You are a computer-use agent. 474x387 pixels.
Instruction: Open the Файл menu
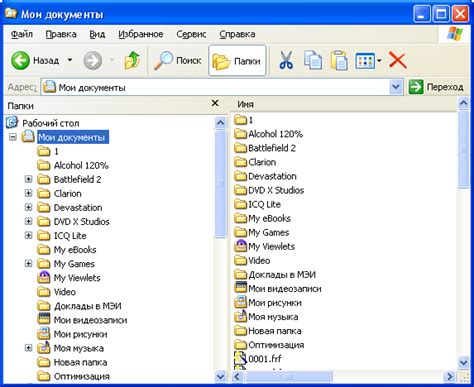22,34
